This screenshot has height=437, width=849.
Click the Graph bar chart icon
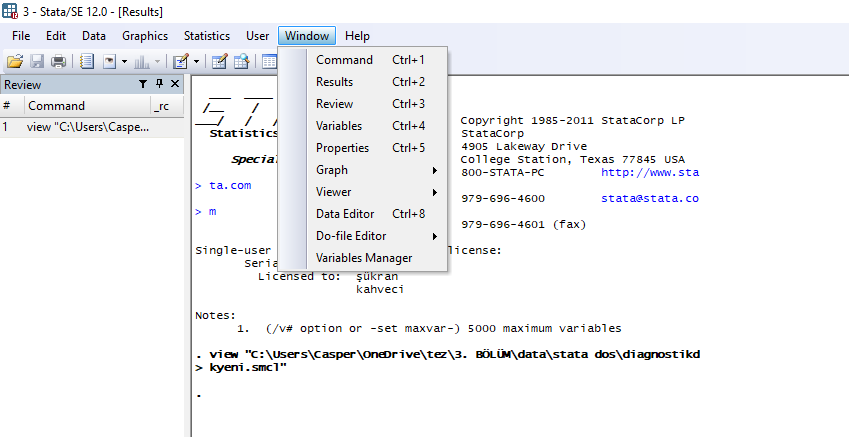point(142,62)
